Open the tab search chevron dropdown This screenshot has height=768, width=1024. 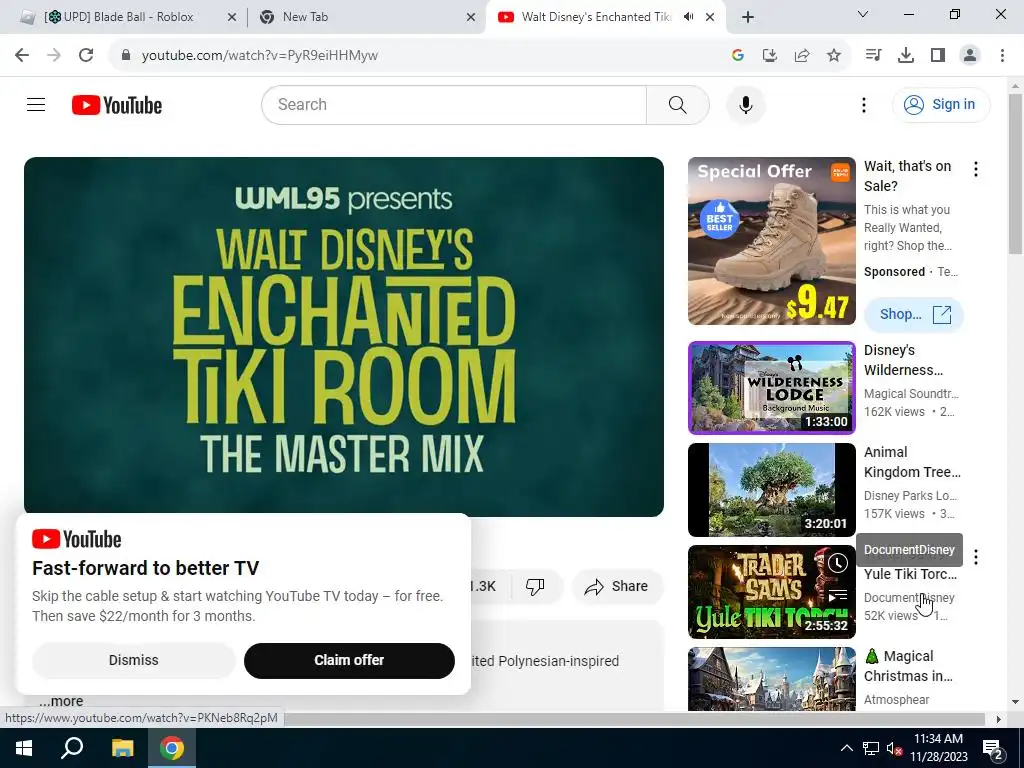(863, 14)
